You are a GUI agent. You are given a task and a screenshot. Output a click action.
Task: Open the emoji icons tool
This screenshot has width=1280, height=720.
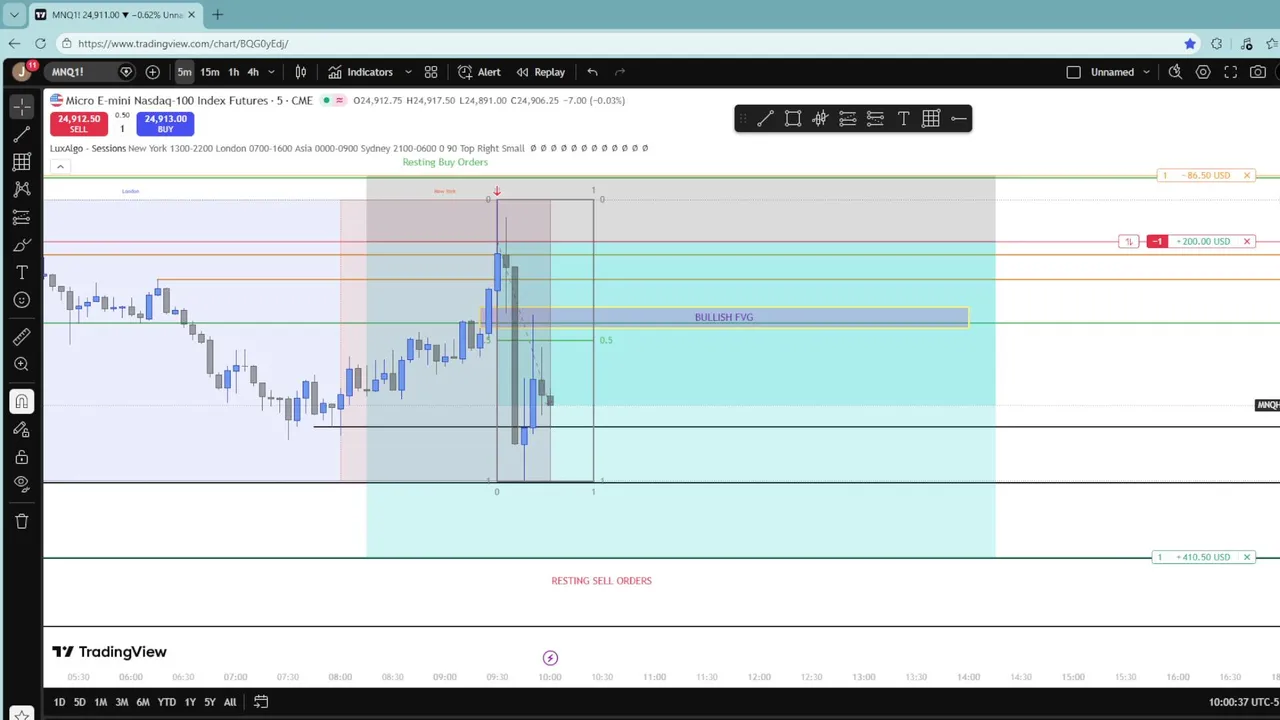(x=22, y=300)
